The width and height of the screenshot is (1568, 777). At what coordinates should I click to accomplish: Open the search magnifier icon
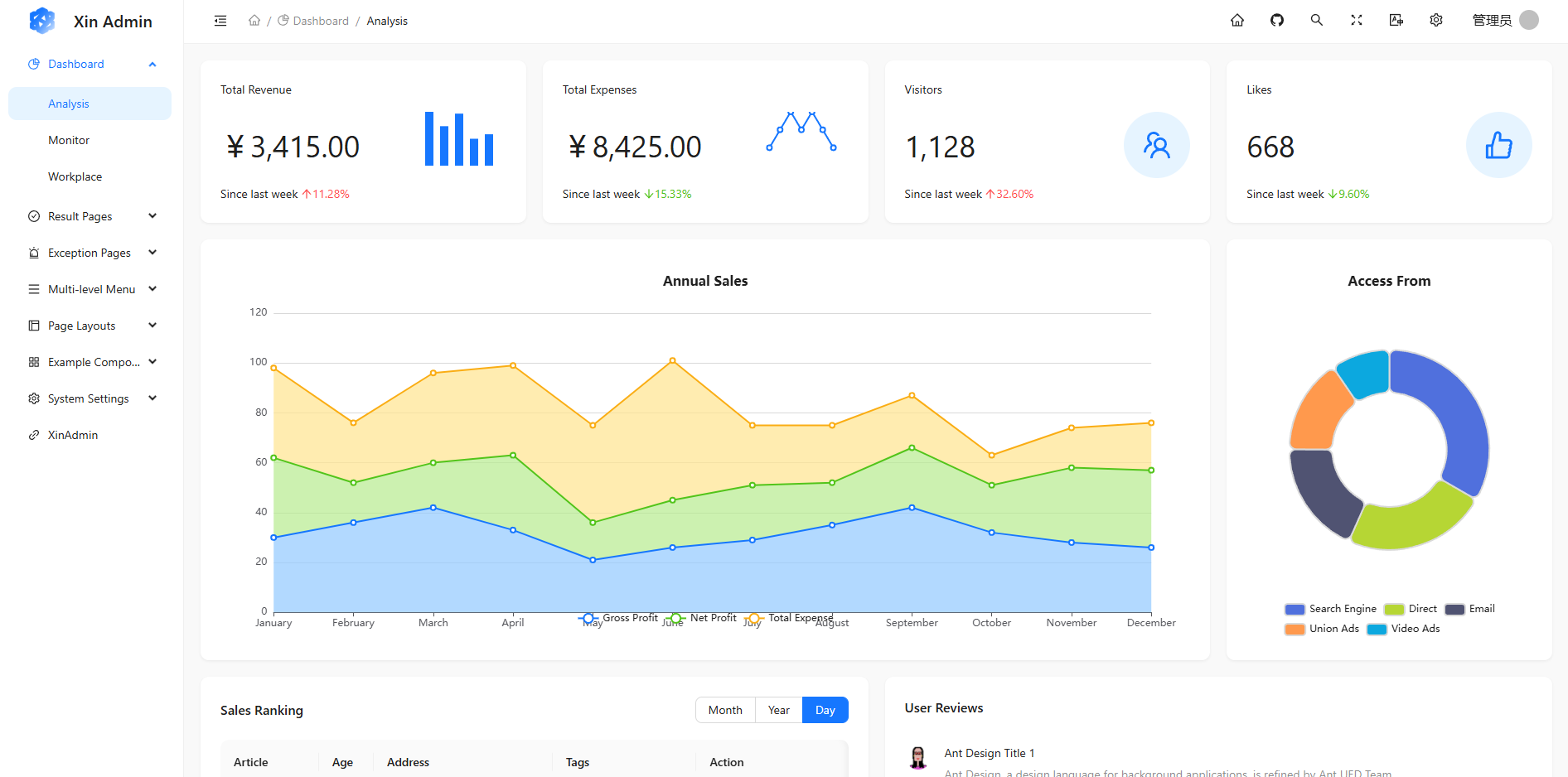1316,21
